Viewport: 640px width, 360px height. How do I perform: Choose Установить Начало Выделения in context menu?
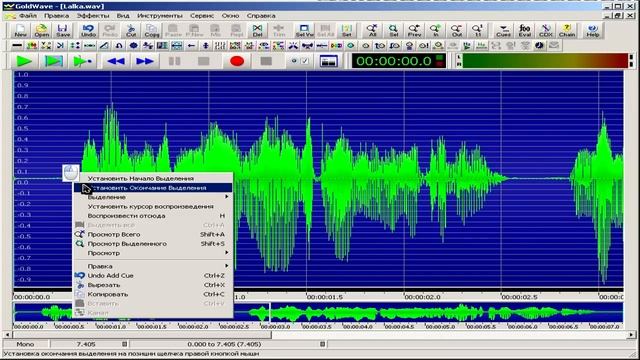pos(153,178)
